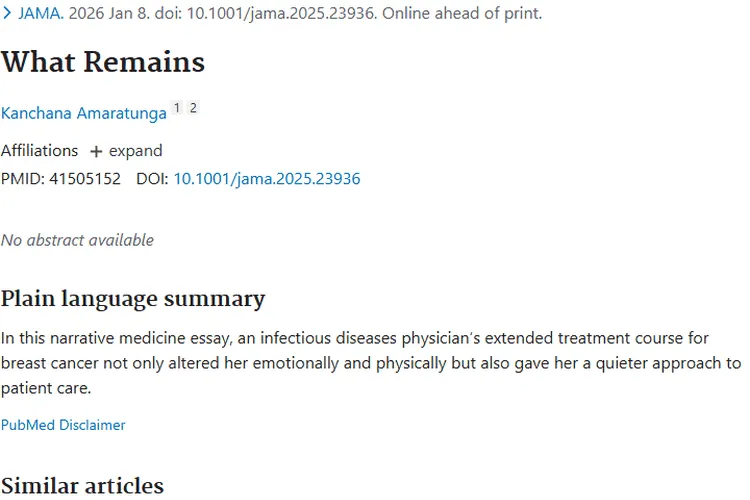Click the PMID number 41505152

coord(85,179)
